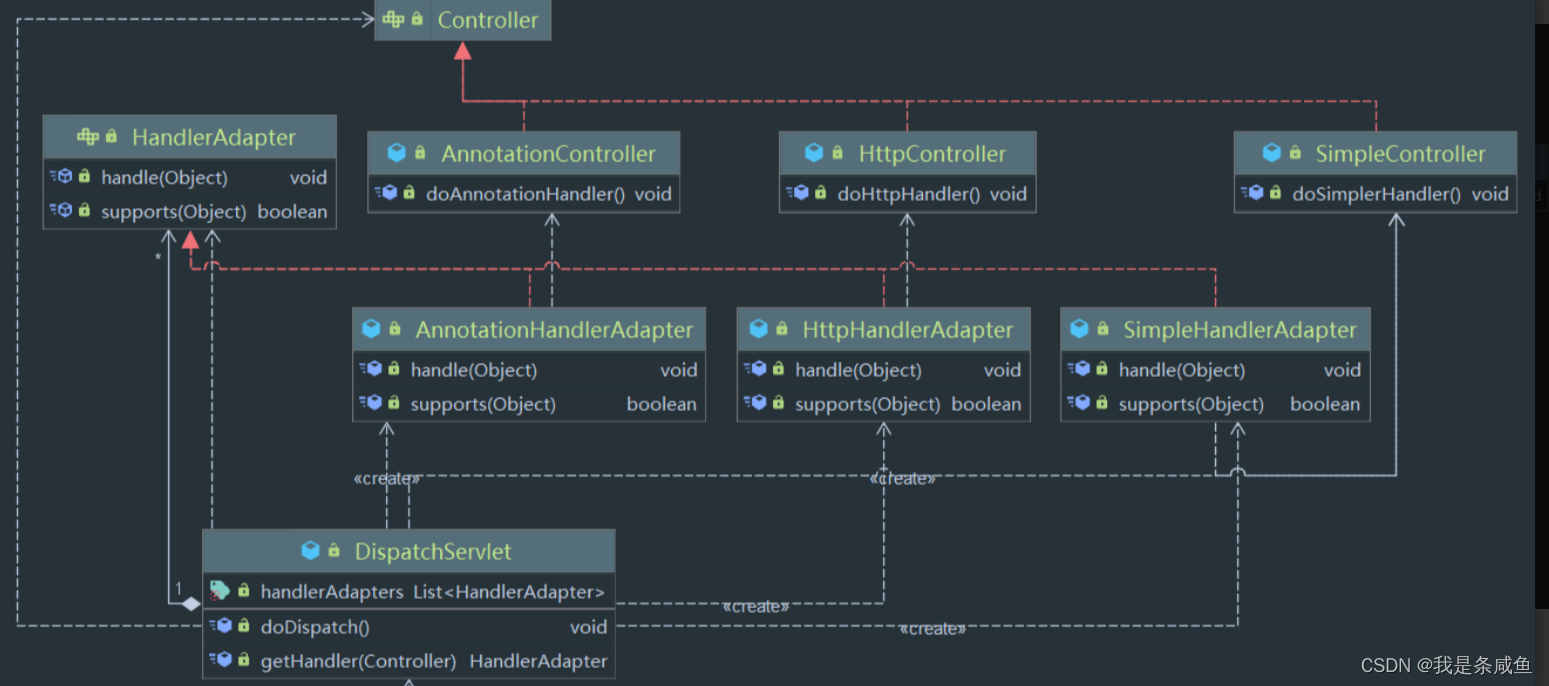Click the SimpleController class icon
Viewport: 1549px width, 686px height.
pos(1272,153)
